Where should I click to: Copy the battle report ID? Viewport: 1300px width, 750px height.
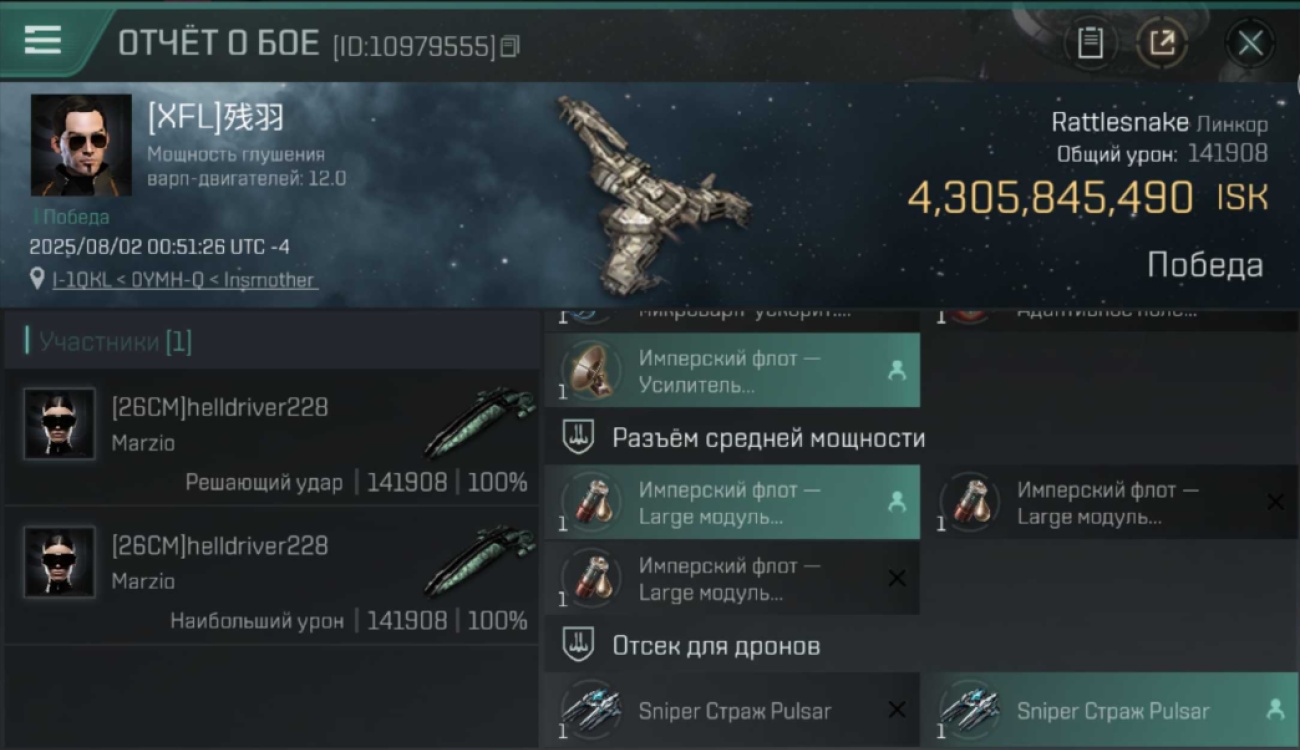coord(510,46)
